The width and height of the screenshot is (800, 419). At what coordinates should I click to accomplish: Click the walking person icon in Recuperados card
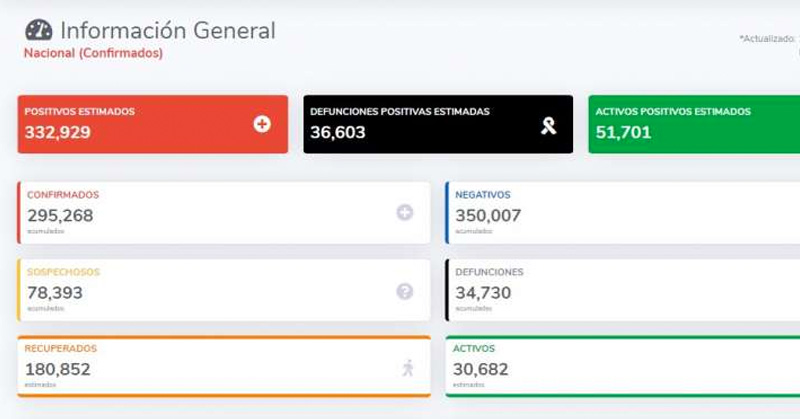tap(408, 368)
